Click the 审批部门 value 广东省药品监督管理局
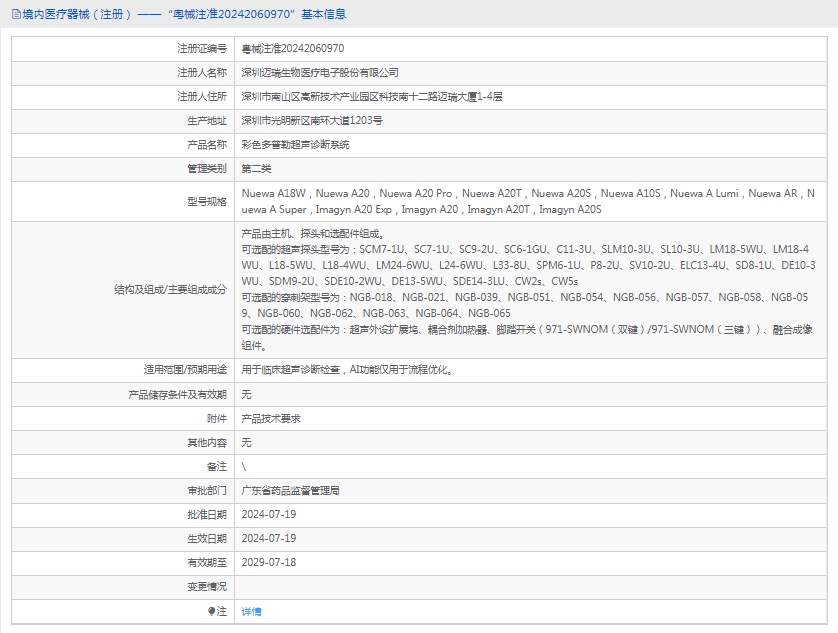The height and width of the screenshot is (633, 838). 290,491
